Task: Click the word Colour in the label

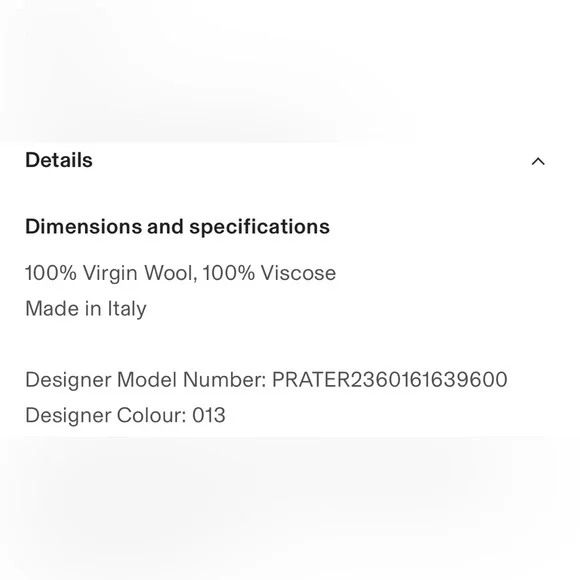Action: [152, 415]
